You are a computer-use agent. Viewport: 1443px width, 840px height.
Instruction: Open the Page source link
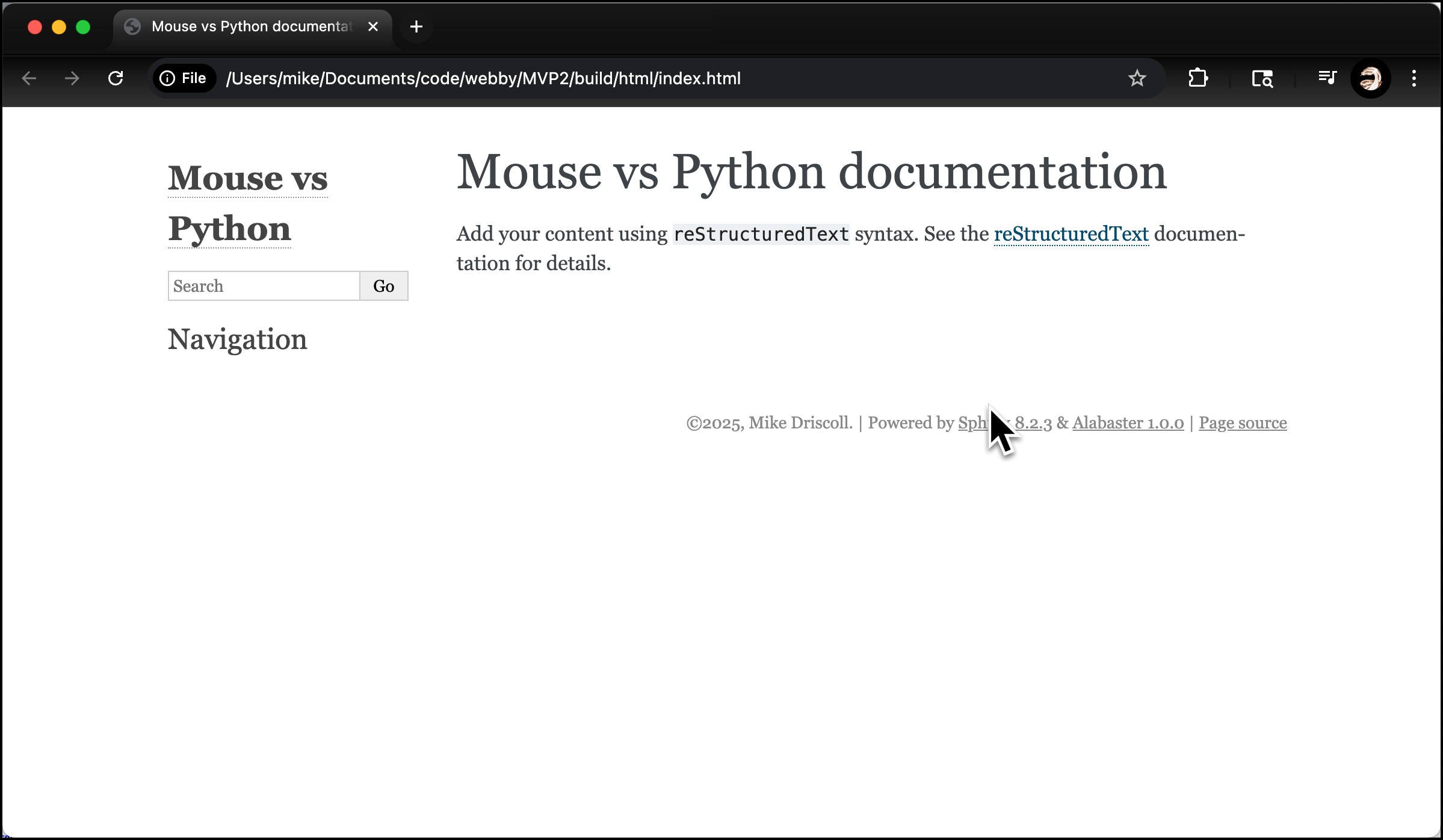tap(1242, 423)
